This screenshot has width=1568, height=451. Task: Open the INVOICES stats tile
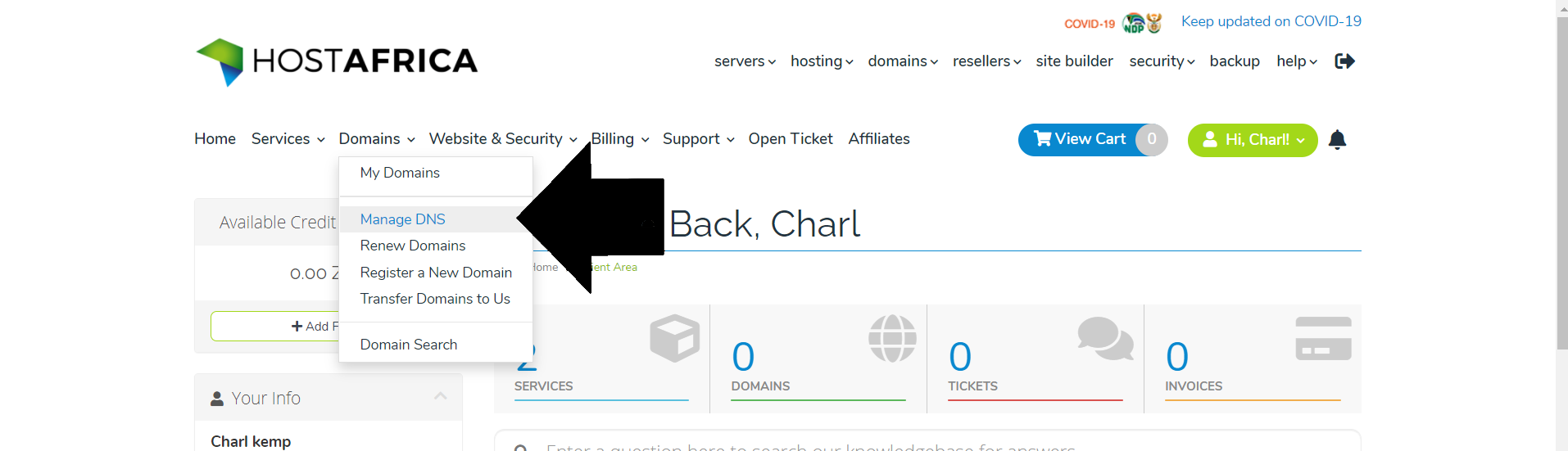[1253, 359]
